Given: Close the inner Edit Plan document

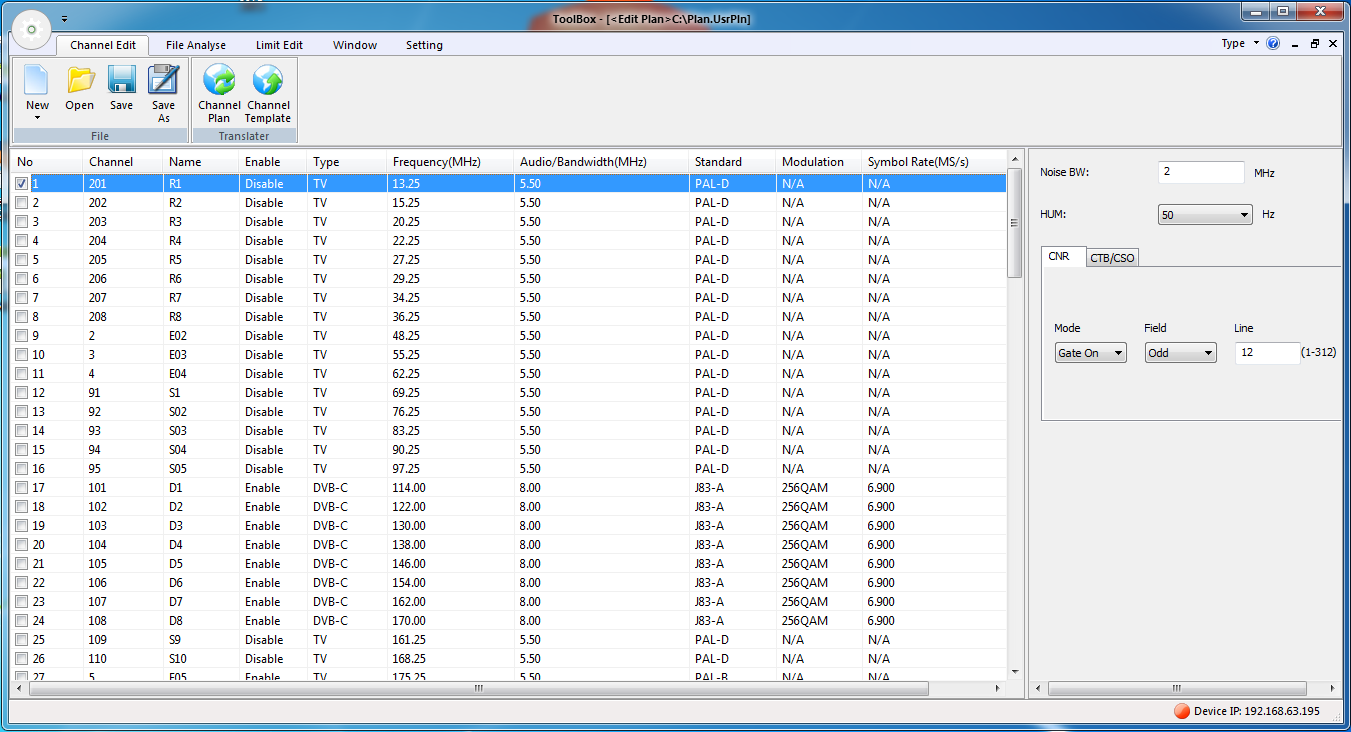Looking at the screenshot, I should click(x=1334, y=44).
